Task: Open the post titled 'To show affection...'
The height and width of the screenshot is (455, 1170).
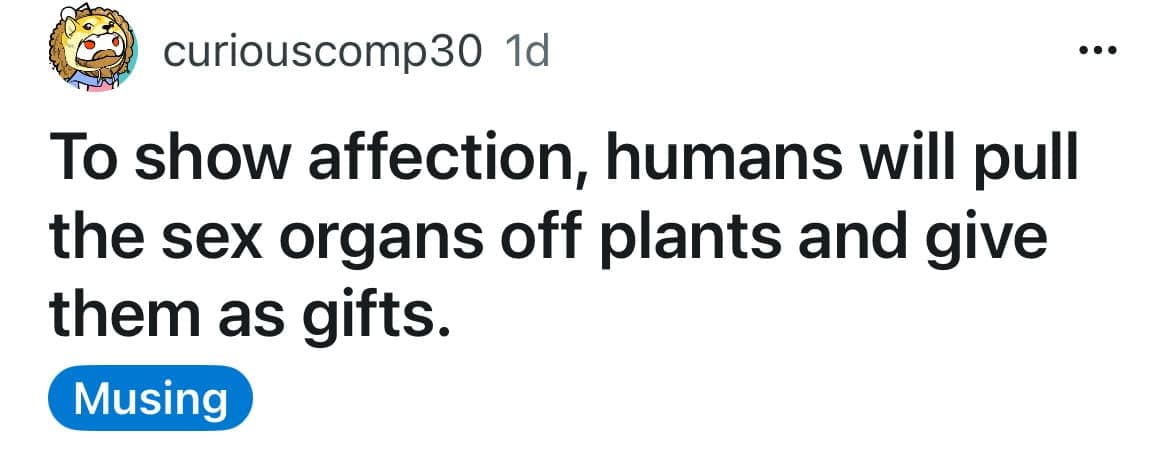Action: pos(560,240)
